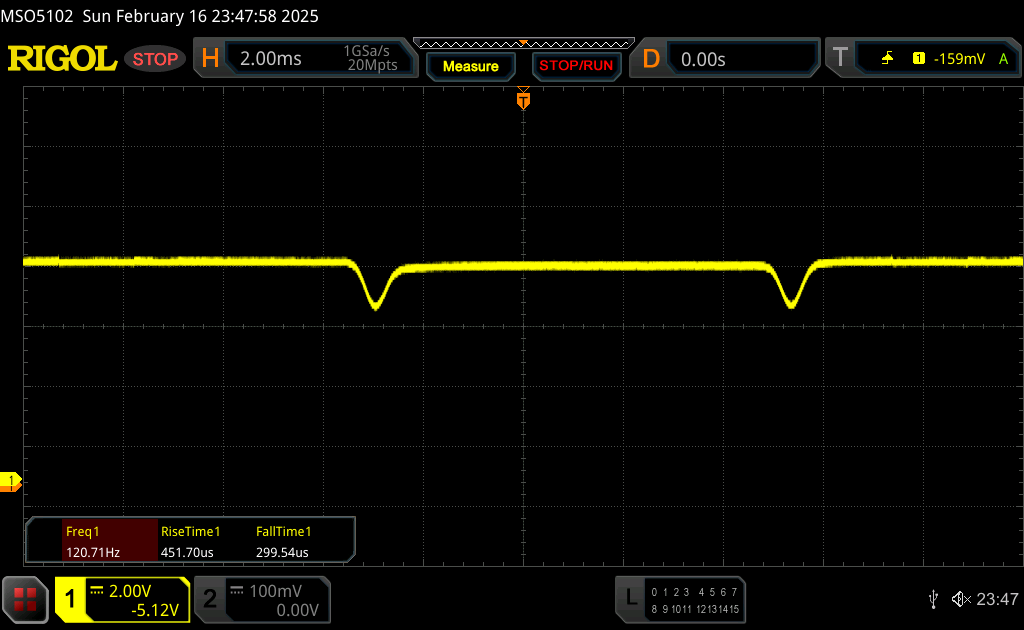Open the delay D settings
This screenshot has height=630, width=1024.
click(x=651, y=59)
